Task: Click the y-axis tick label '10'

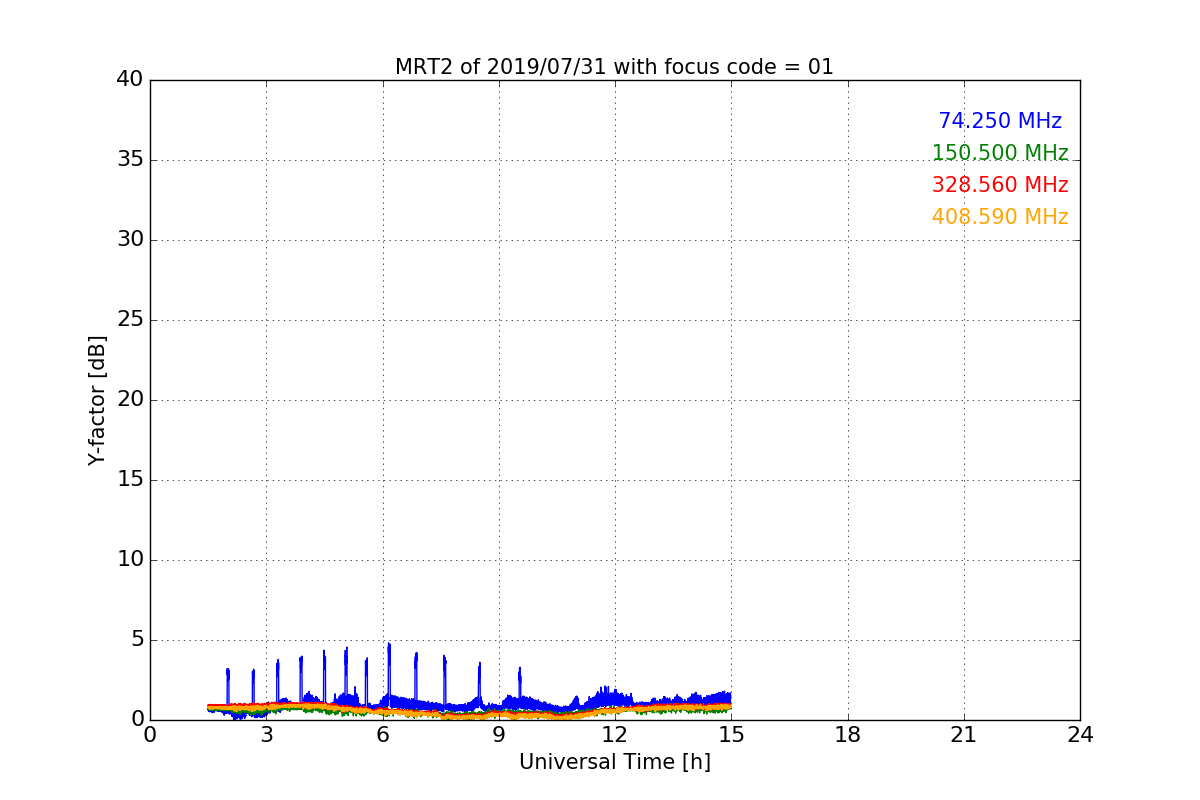Action: tap(130, 560)
